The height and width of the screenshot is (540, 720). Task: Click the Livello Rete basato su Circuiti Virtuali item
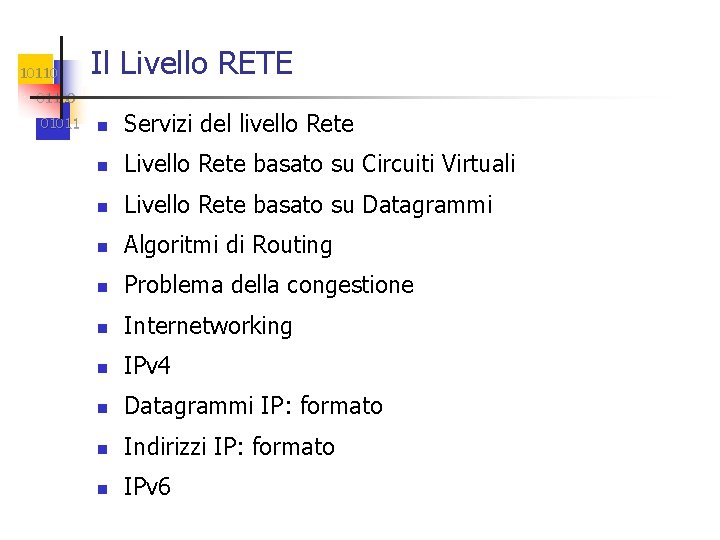[320, 164]
